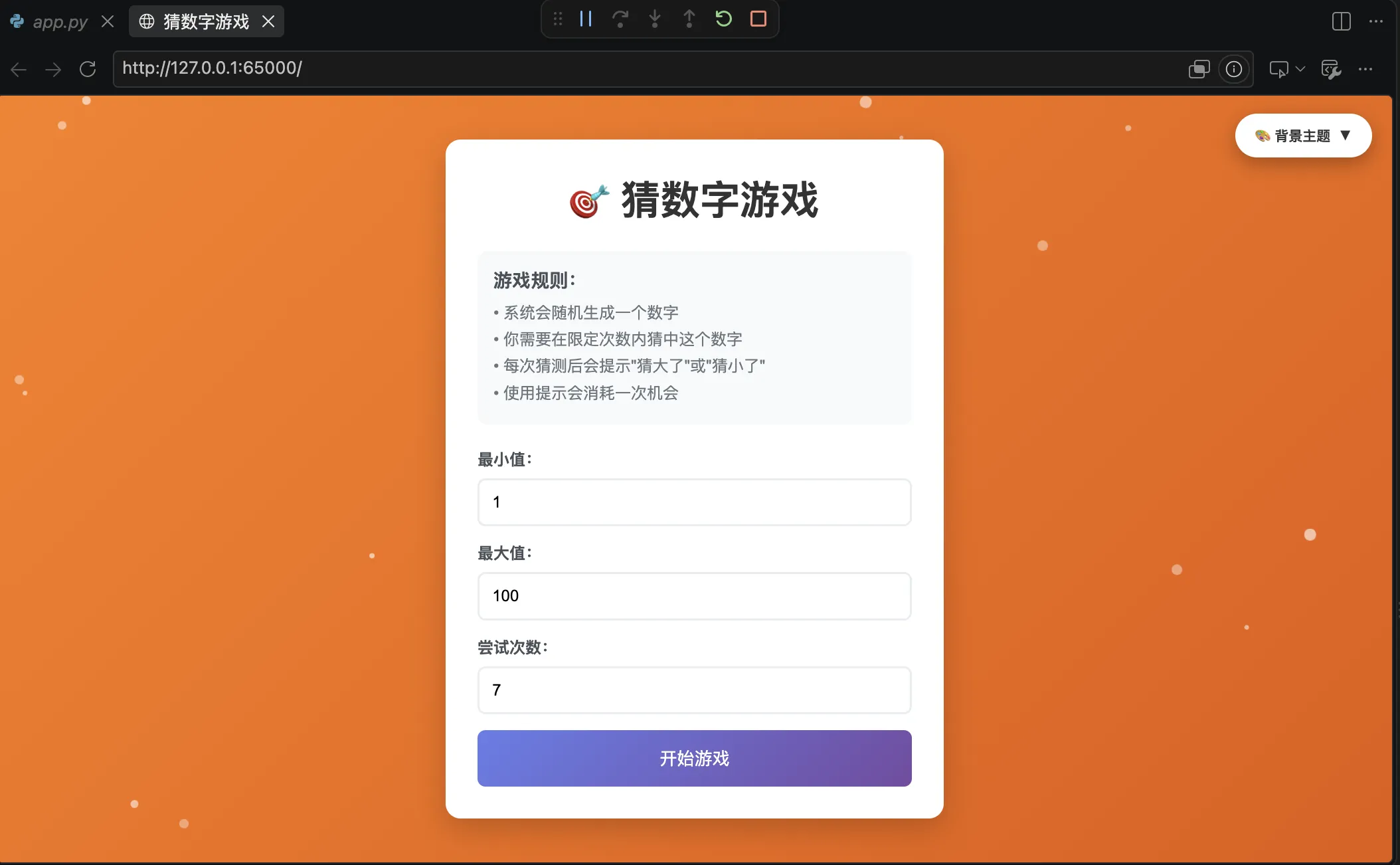Click the 尝试次数 input field
Image resolution: width=1400 pixels, height=865 pixels.
(x=695, y=690)
